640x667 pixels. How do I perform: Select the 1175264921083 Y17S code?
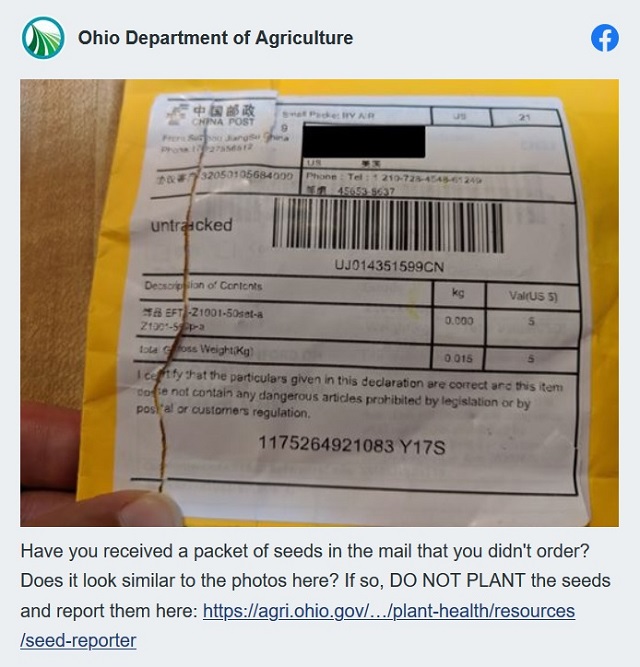tap(352, 445)
